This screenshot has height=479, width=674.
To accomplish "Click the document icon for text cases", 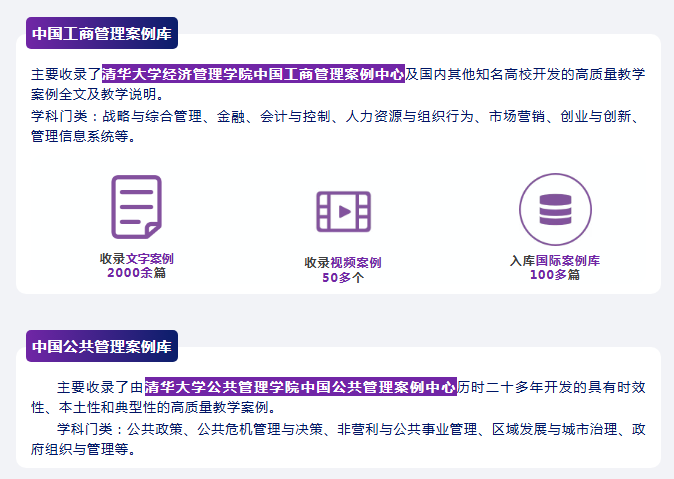I will click(x=136, y=206).
